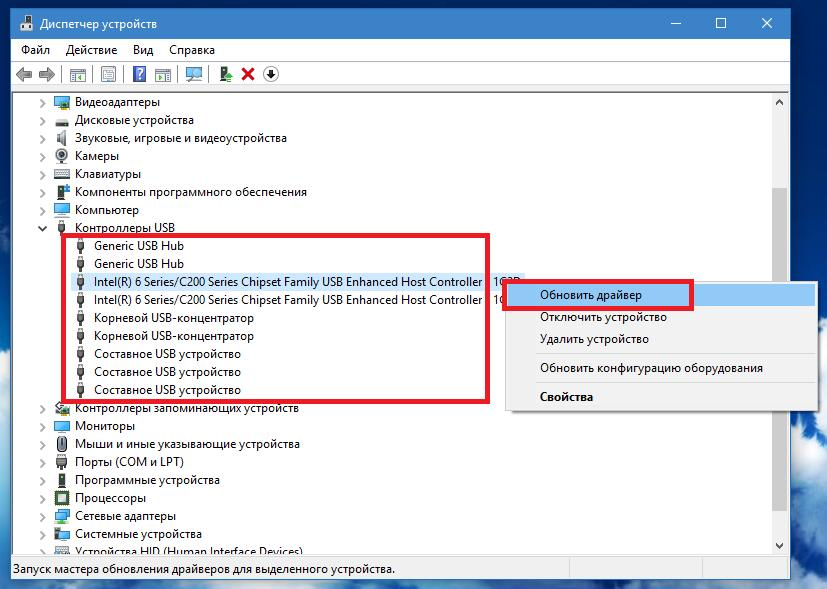Select the second Intel USB Enhanced Host Controller
This screenshot has width=827, height=589.
(x=288, y=300)
